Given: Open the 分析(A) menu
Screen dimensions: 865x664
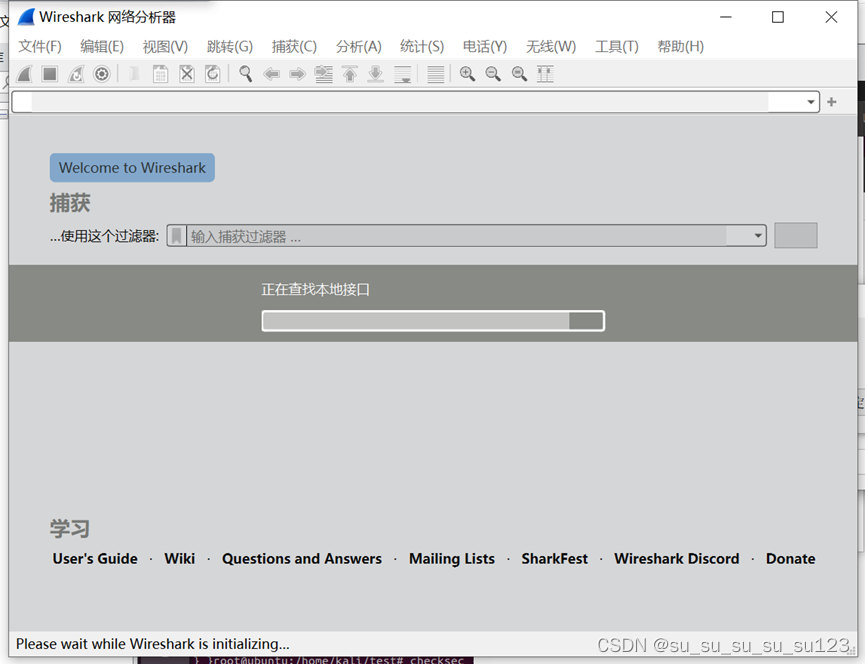Looking at the screenshot, I should (x=359, y=46).
